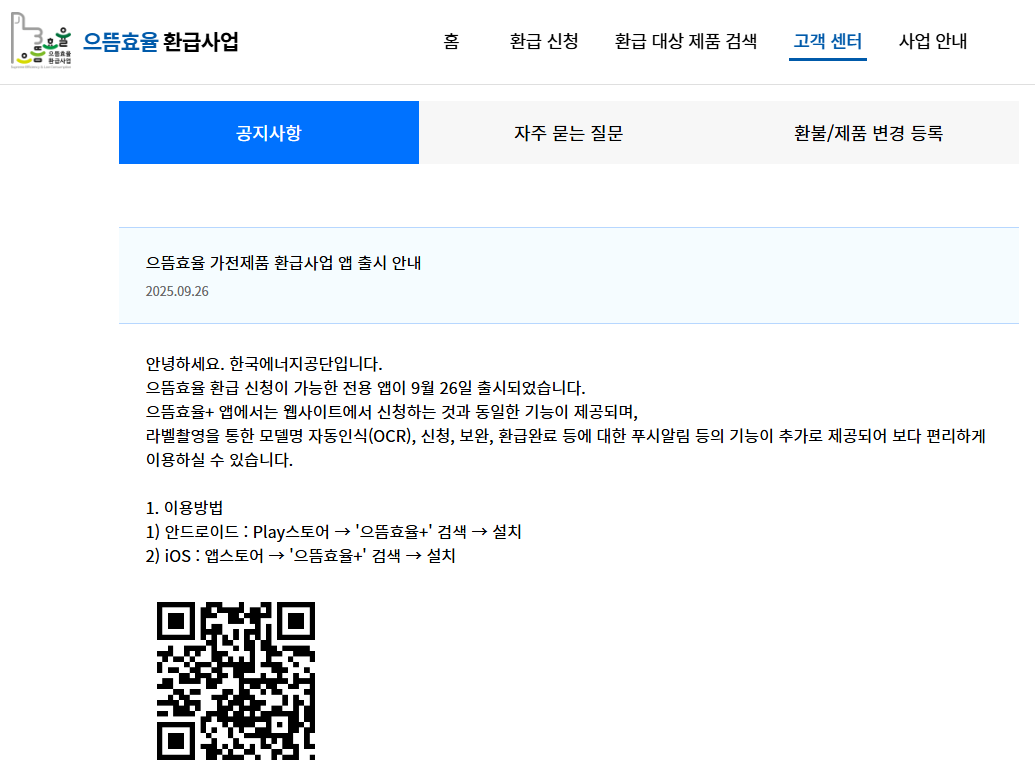Switch to the 자주 묻는 질문 tab

coord(568,133)
